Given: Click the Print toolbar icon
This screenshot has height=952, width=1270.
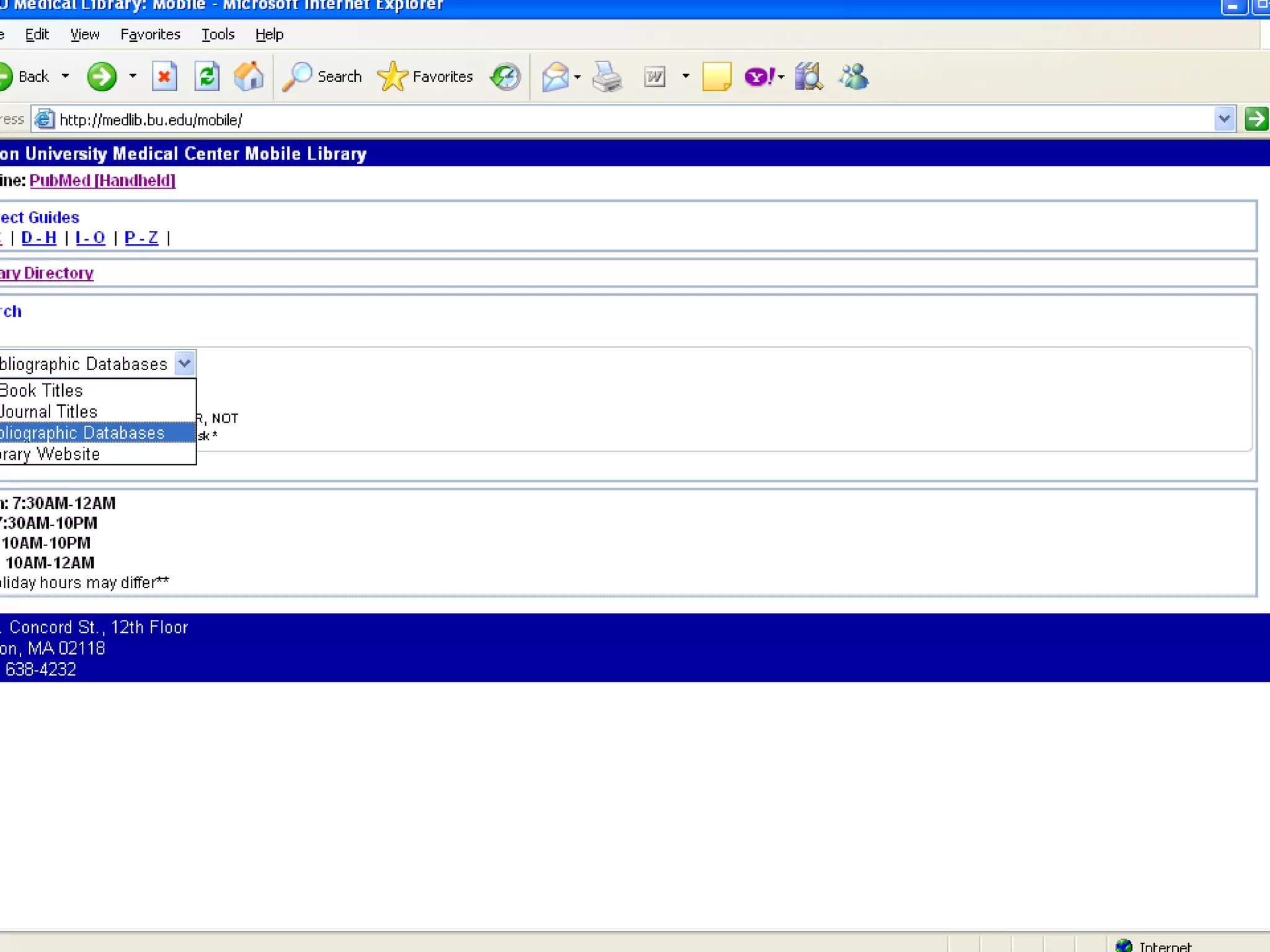Looking at the screenshot, I should (606, 77).
